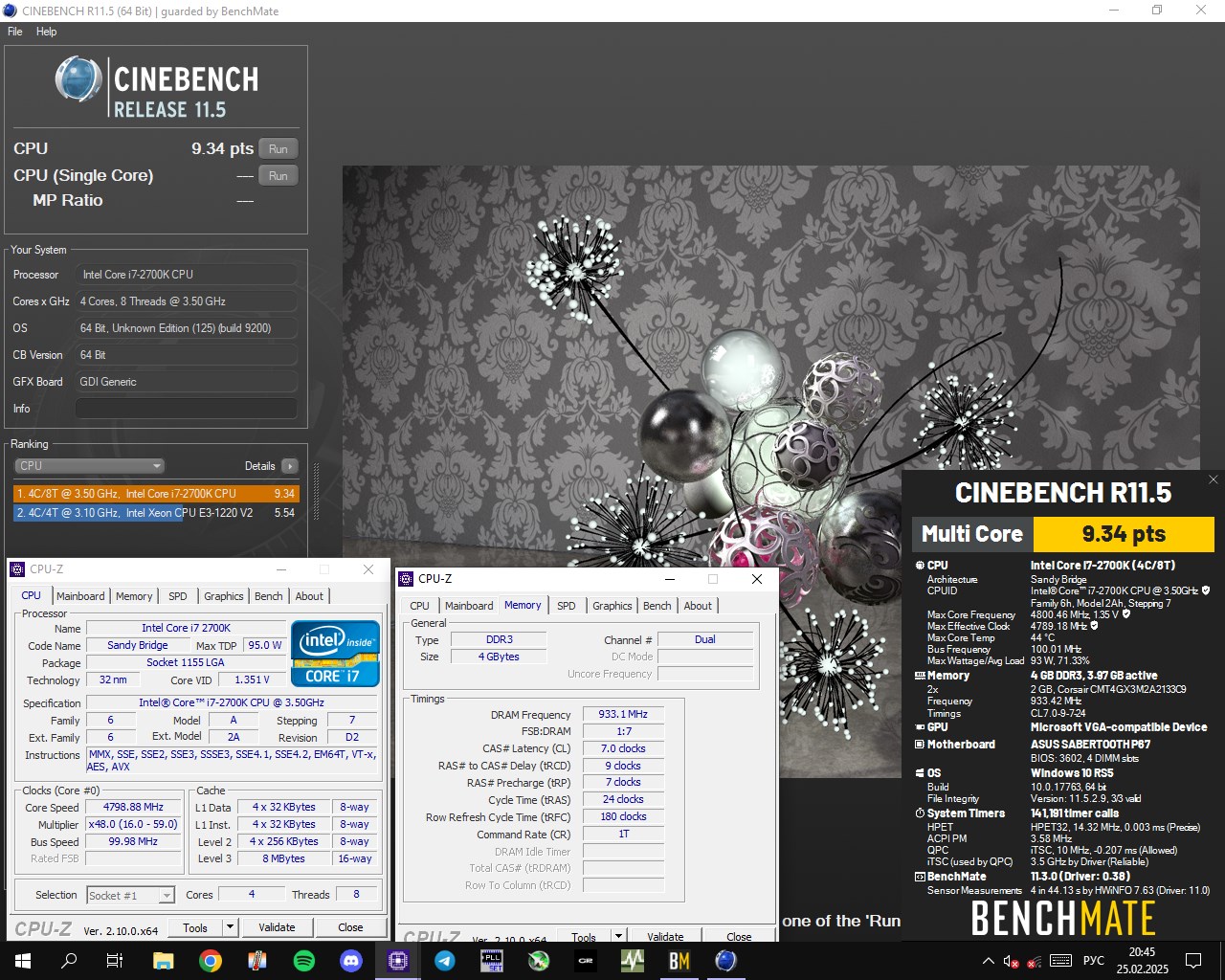Show hidden system tray icons
This screenshot has height=980, width=1225.
(988, 961)
